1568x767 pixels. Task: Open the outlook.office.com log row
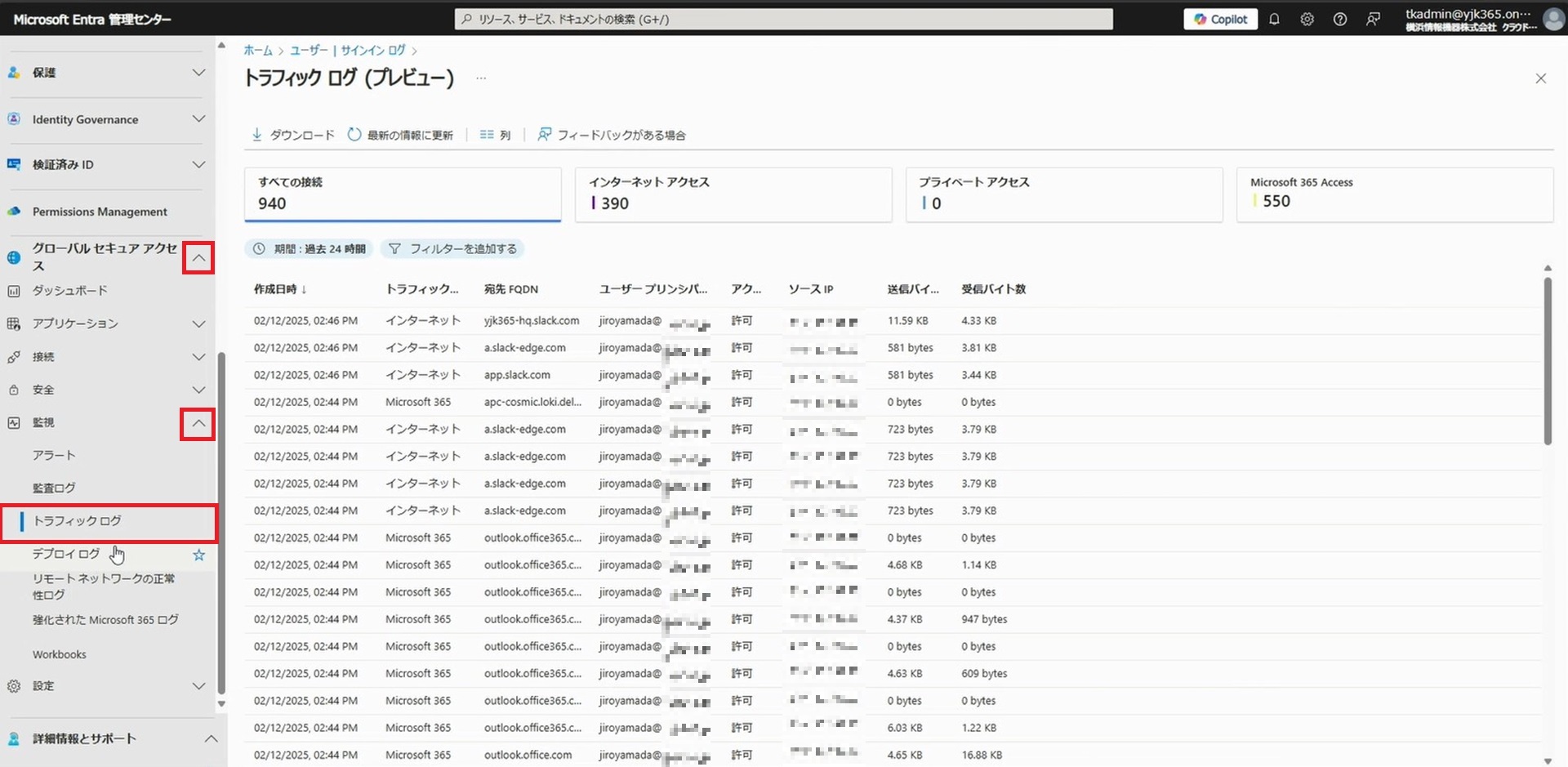click(x=893, y=755)
